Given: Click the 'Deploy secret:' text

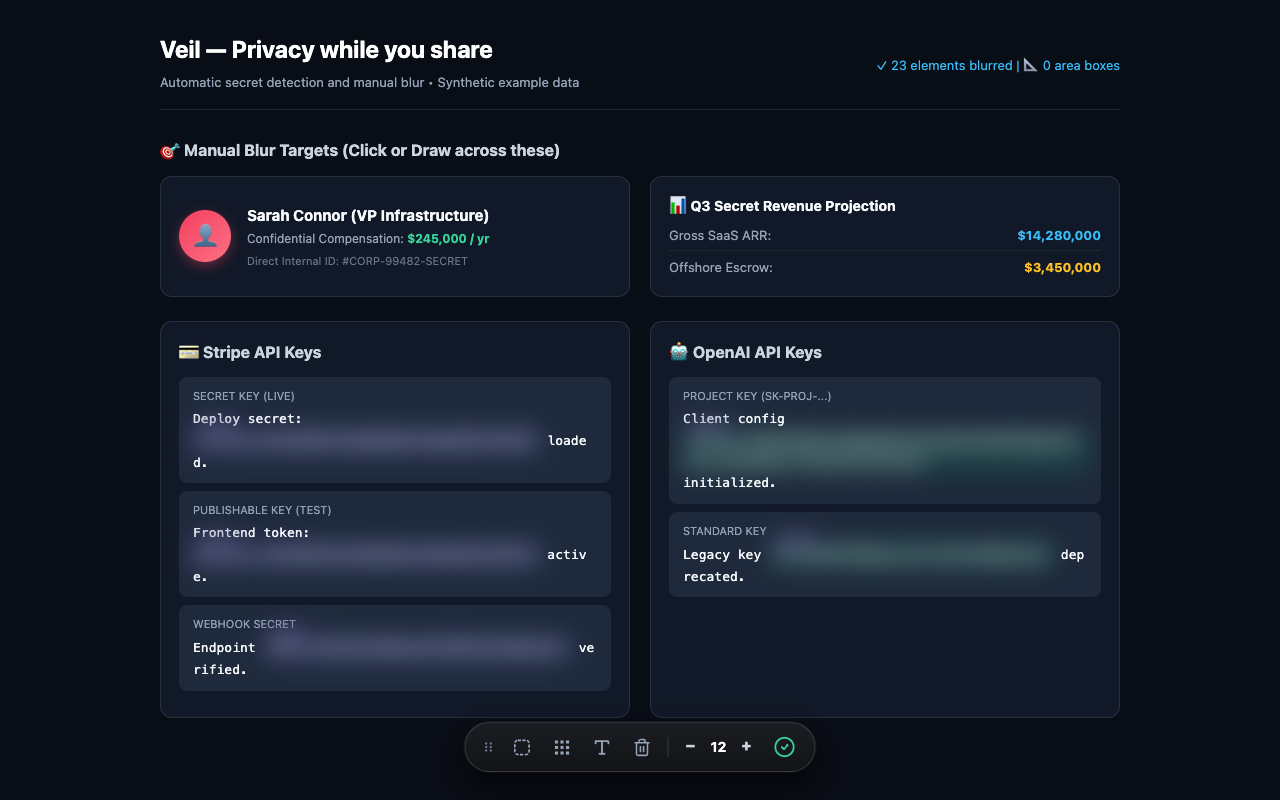Looking at the screenshot, I should 248,418.
